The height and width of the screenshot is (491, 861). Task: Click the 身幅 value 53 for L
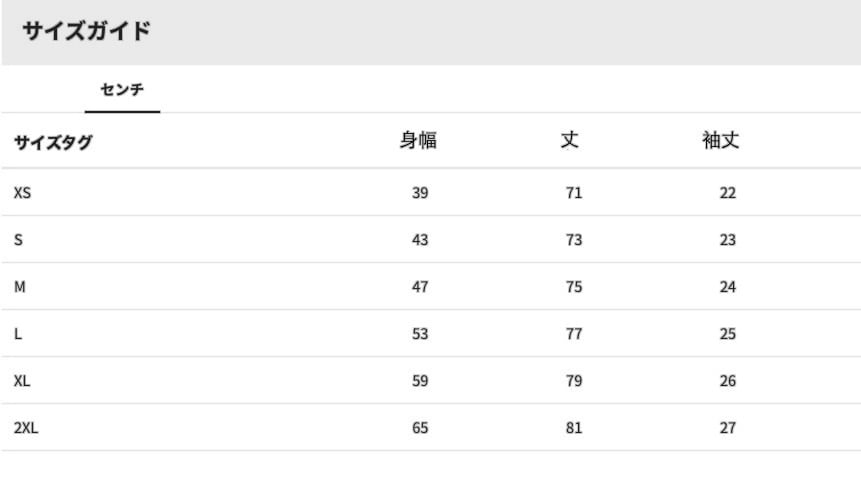(420, 334)
